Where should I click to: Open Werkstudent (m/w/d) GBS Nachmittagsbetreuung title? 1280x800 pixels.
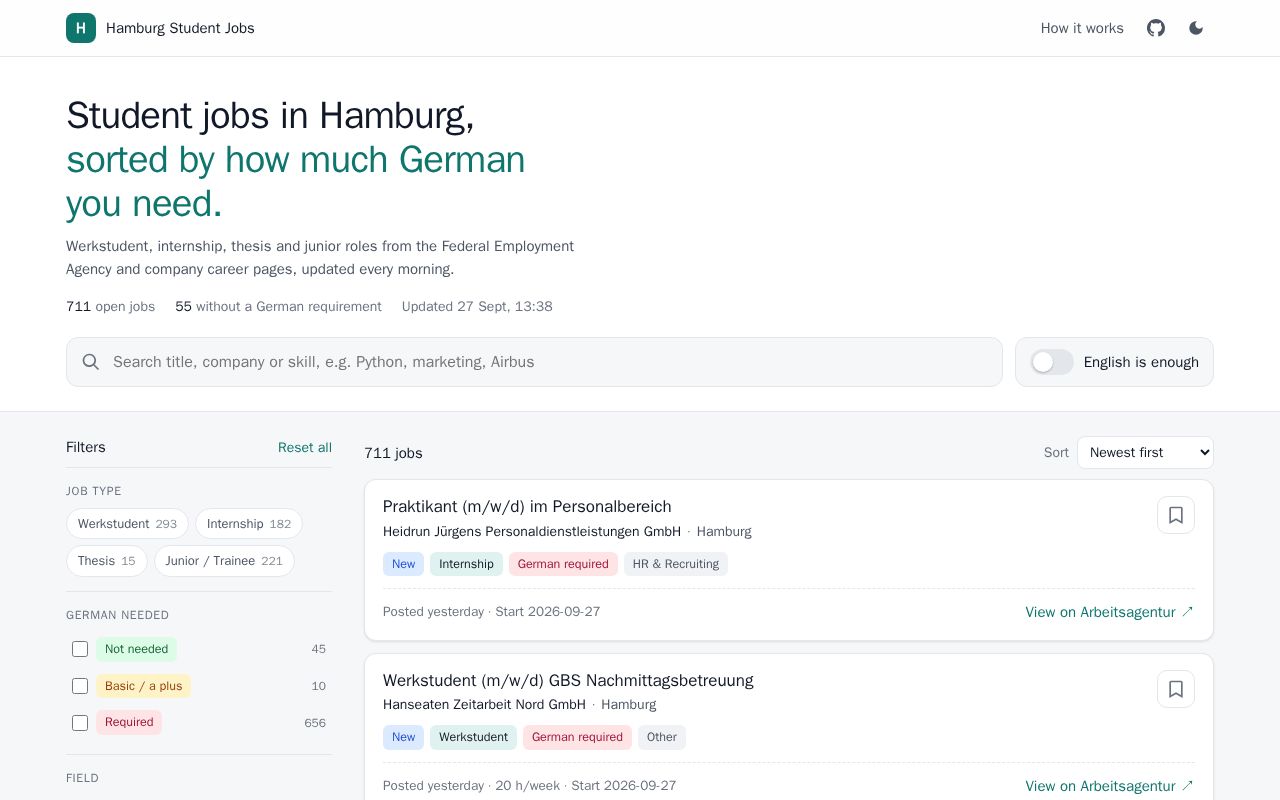(x=568, y=681)
